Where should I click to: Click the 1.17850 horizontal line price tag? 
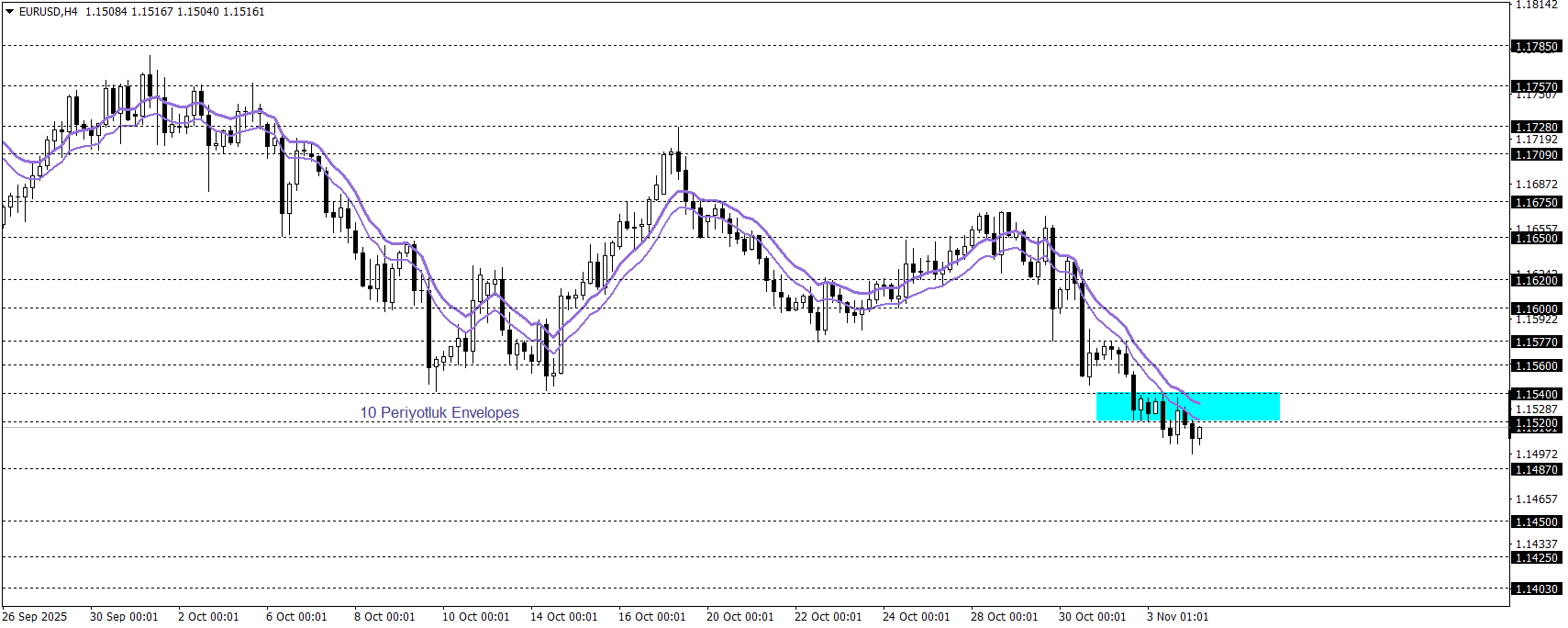point(1536,46)
